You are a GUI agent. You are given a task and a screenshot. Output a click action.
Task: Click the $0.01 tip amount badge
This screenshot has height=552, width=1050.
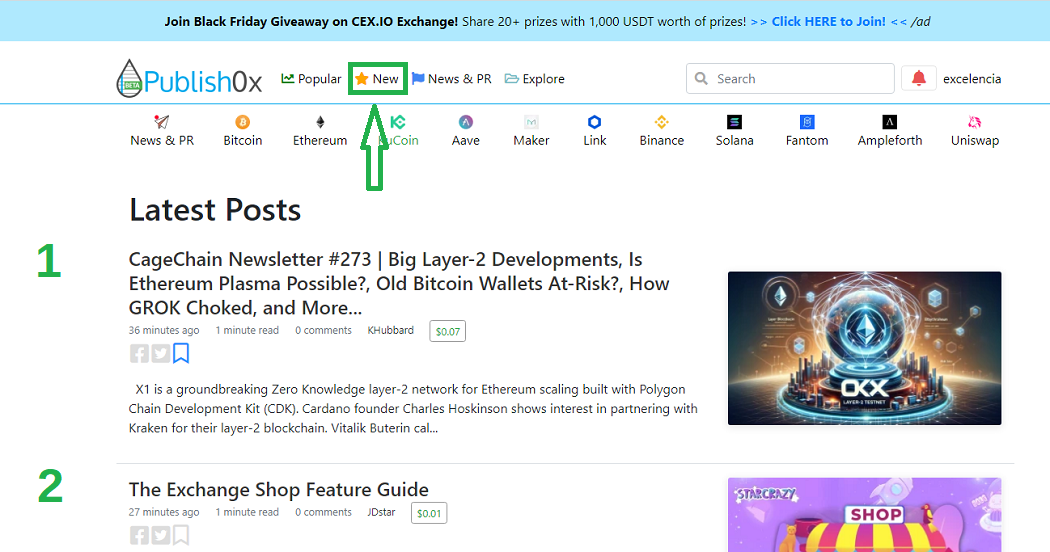click(x=429, y=513)
